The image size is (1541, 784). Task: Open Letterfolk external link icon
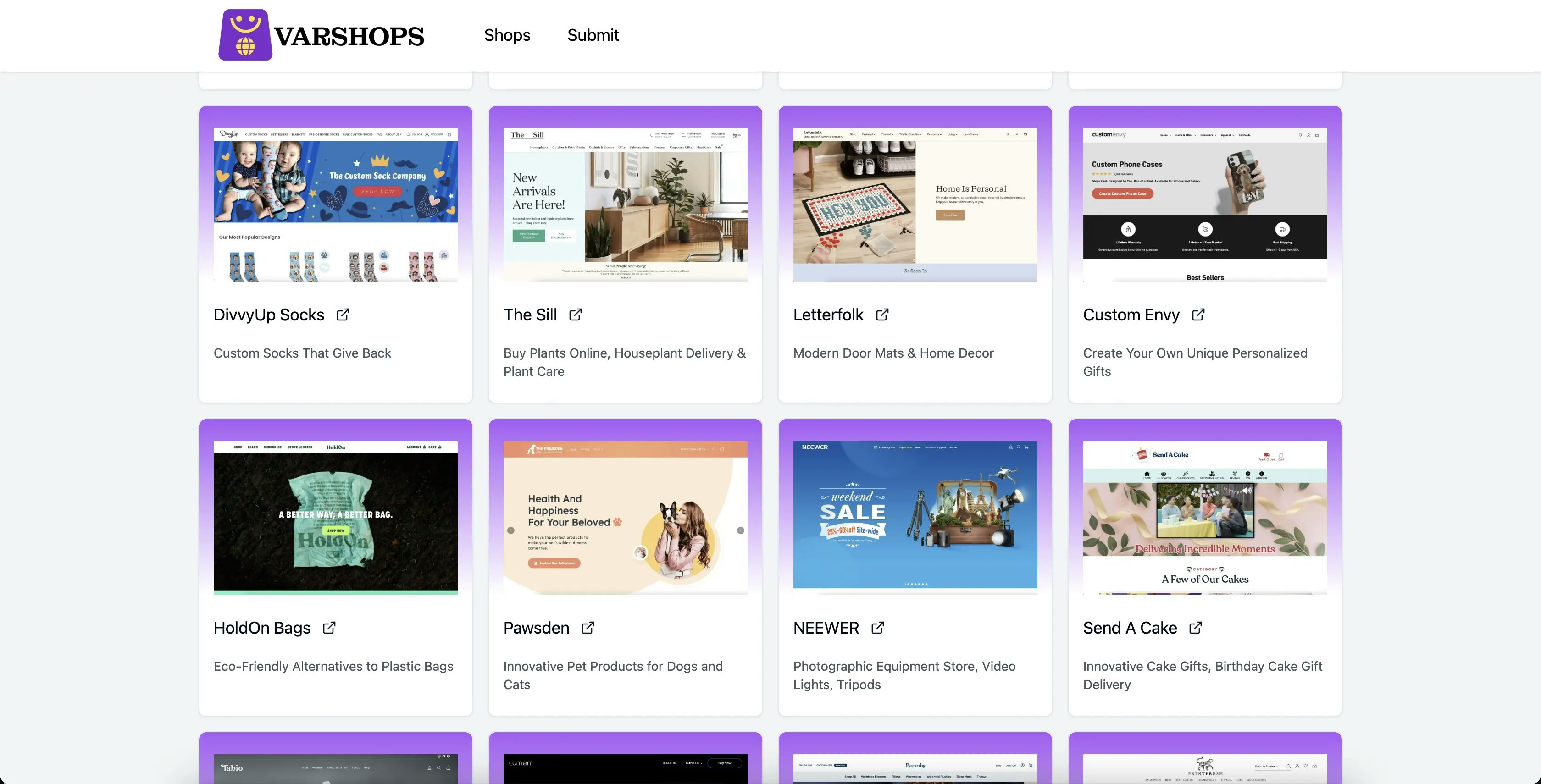coord(882,315)
